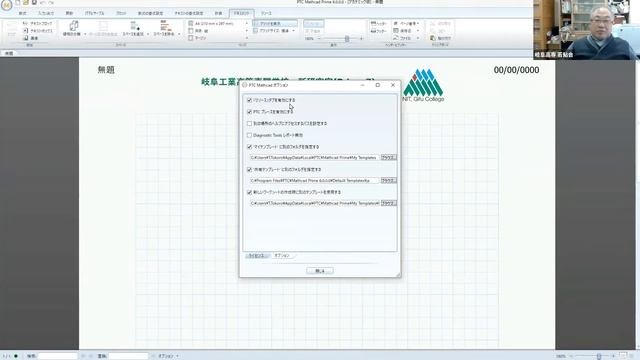Click the area separation icon in ribbon
The image size is (640, 360).
click(73, 26)
